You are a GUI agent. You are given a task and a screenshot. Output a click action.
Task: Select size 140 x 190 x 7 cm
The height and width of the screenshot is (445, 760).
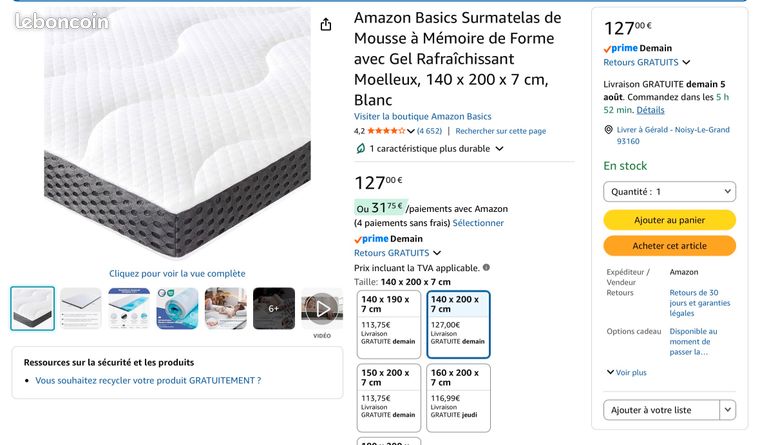(389, 324)
